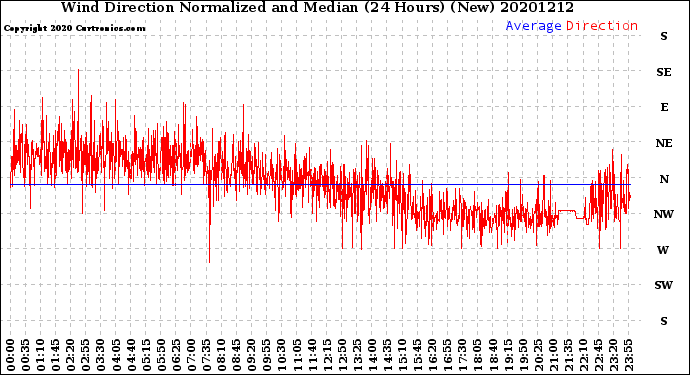Image resolution: width=690 pixels, height=375 pixels.
Task: Click the 19:50 time label
Action: tap(523, 355)
